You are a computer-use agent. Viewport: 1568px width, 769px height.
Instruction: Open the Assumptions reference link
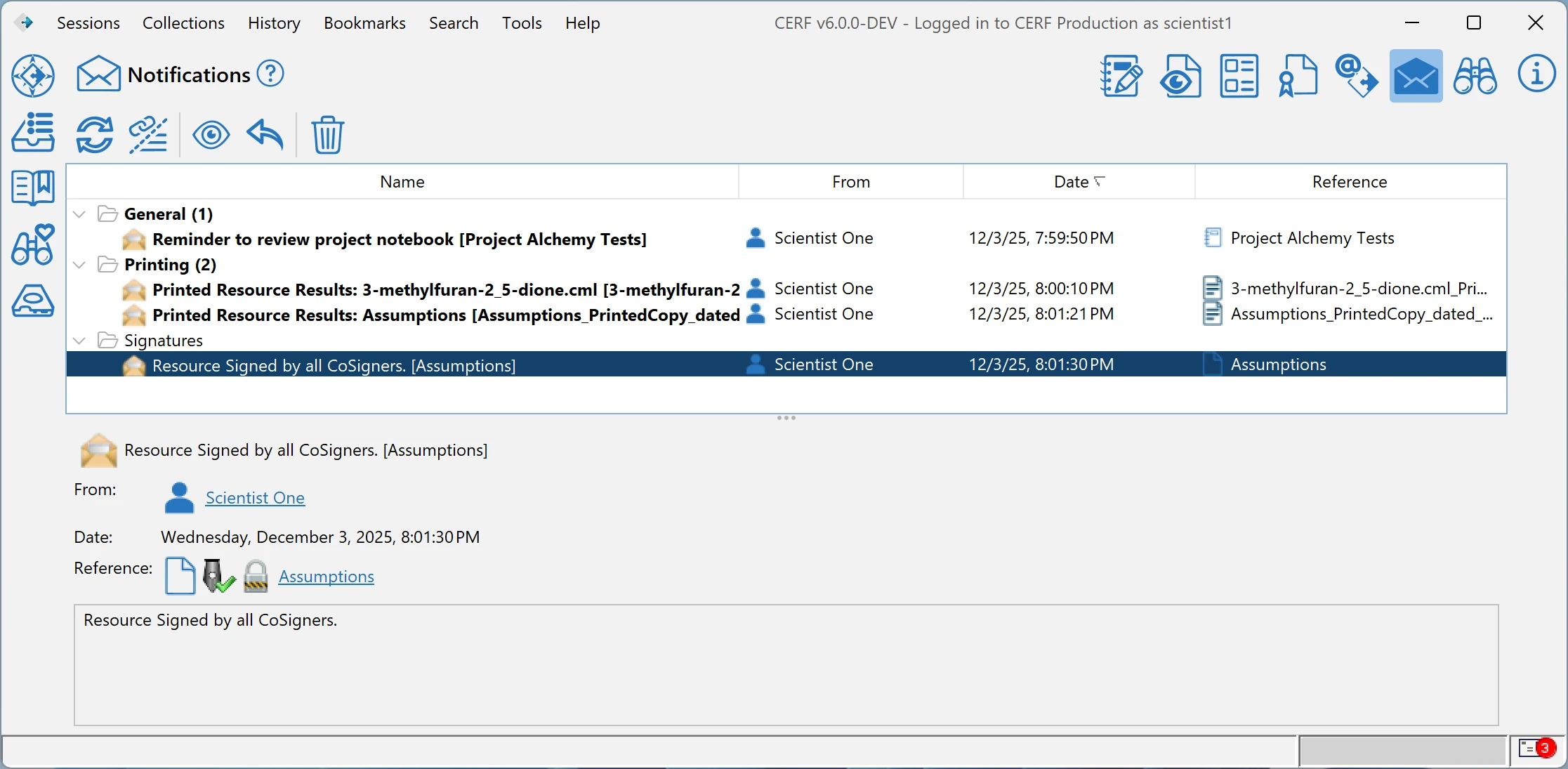point(326,577)
